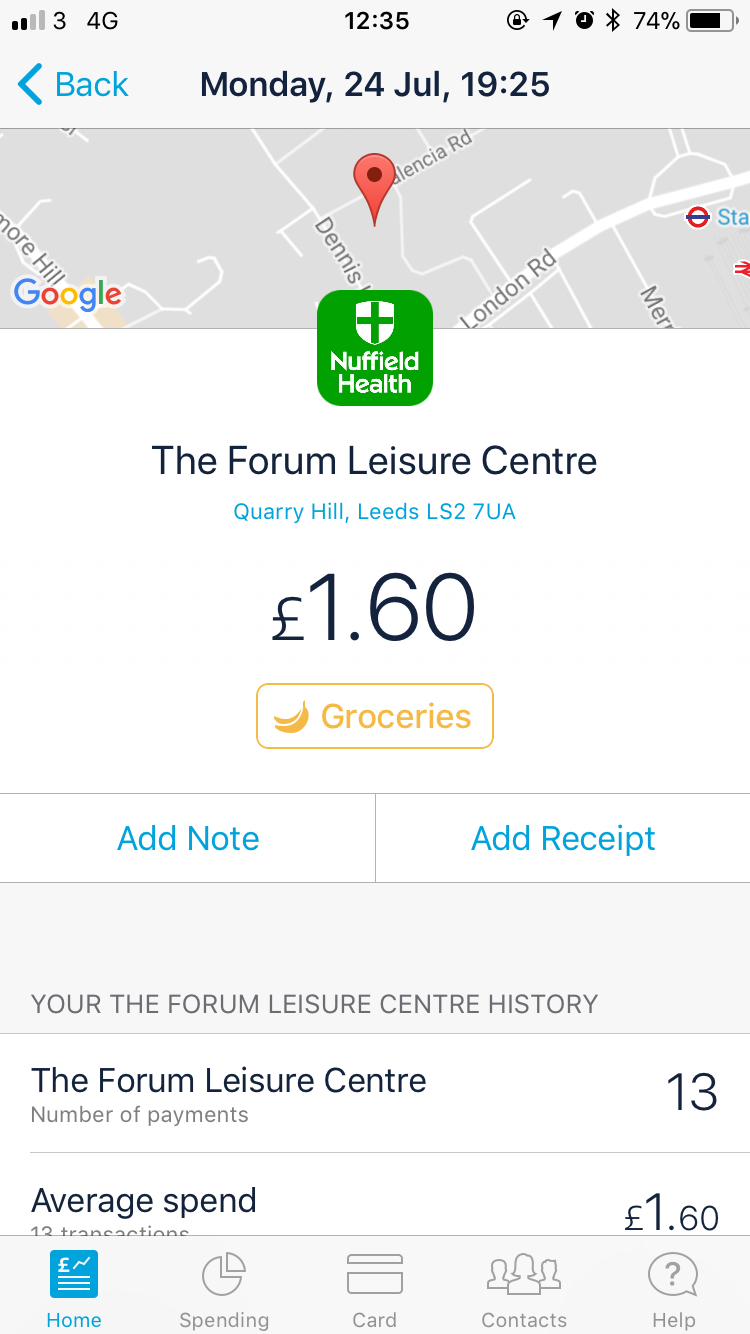
Task: Tap the Nuffield Health merchant logo
Action: click(375, 348)
